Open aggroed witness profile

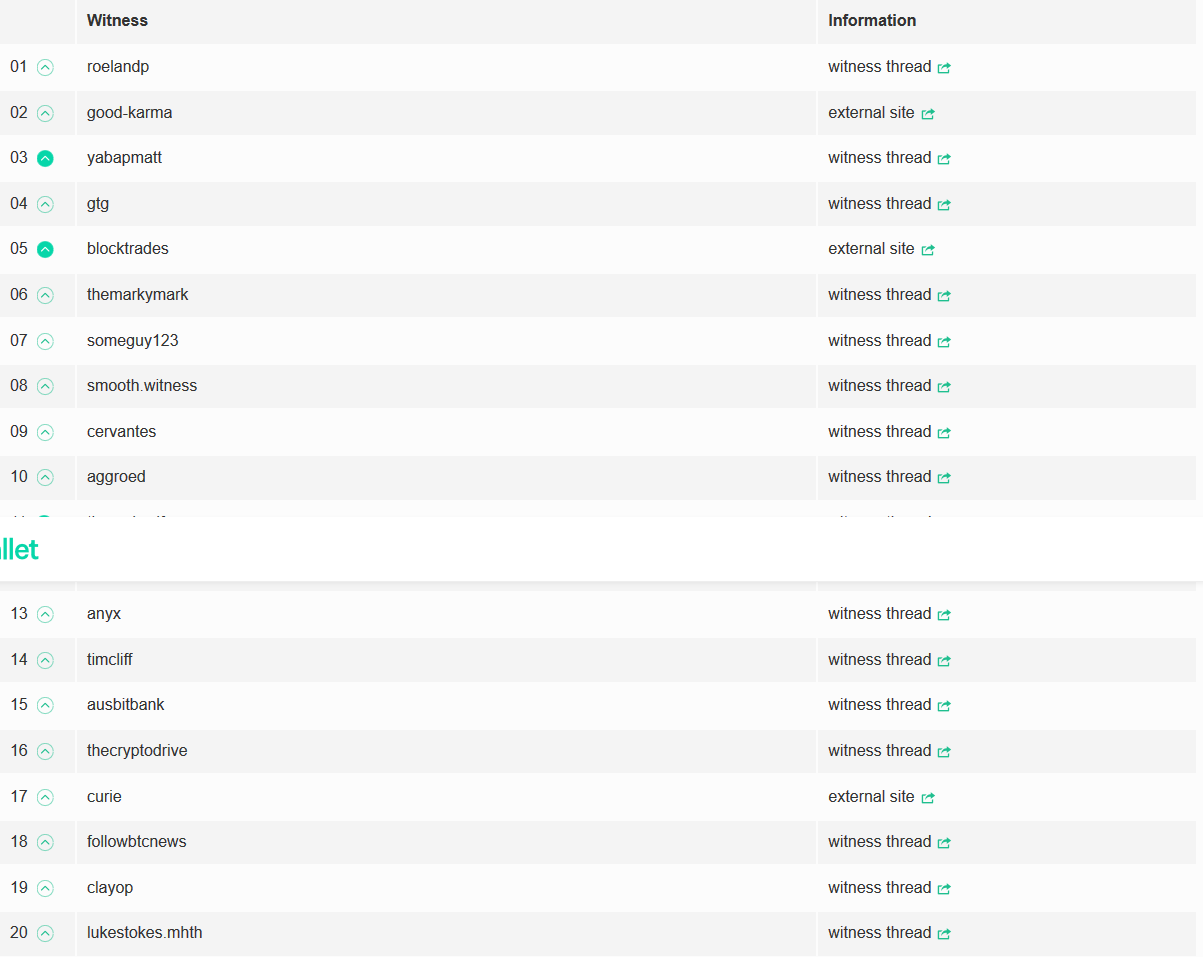(116, 477)
